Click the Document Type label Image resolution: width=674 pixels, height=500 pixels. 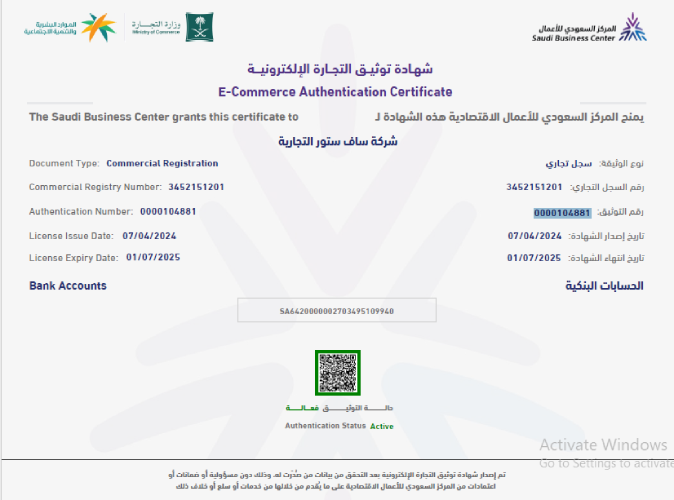(x=64, y=163)
